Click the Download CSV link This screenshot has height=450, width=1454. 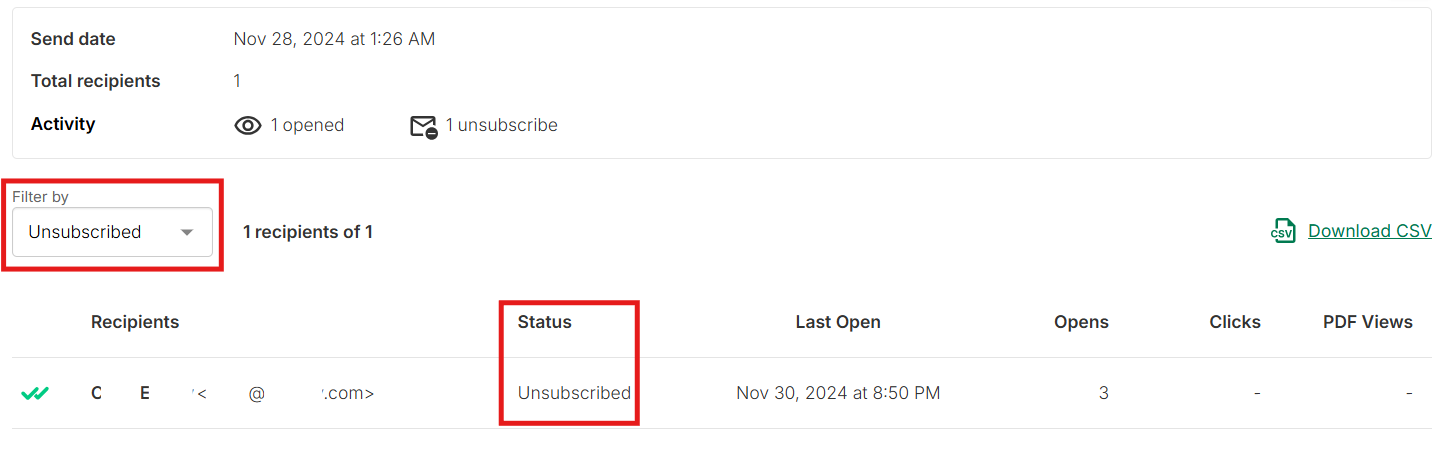click(x=1369, y=231)
